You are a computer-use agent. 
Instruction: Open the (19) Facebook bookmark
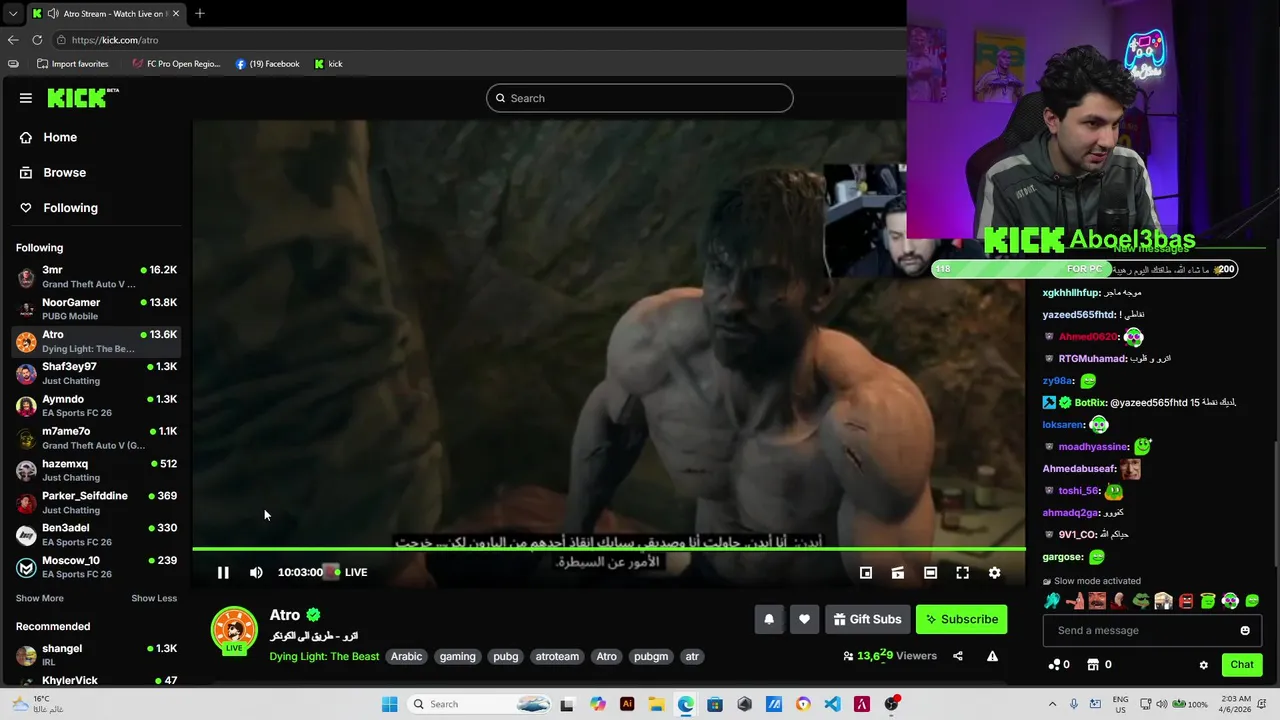(267, 64)
